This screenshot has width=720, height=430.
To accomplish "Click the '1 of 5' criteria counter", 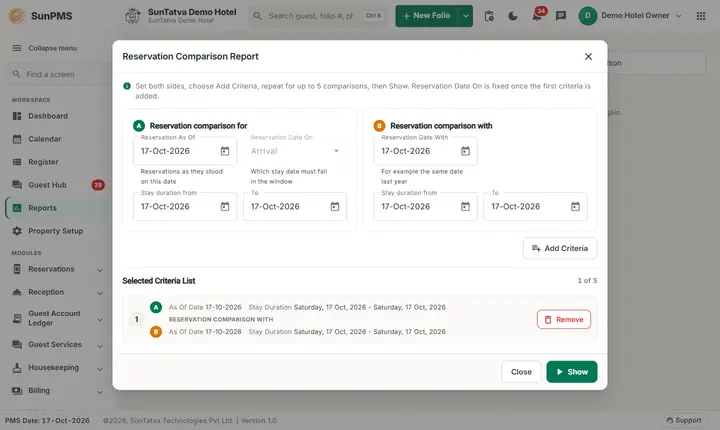I will 587,280.
